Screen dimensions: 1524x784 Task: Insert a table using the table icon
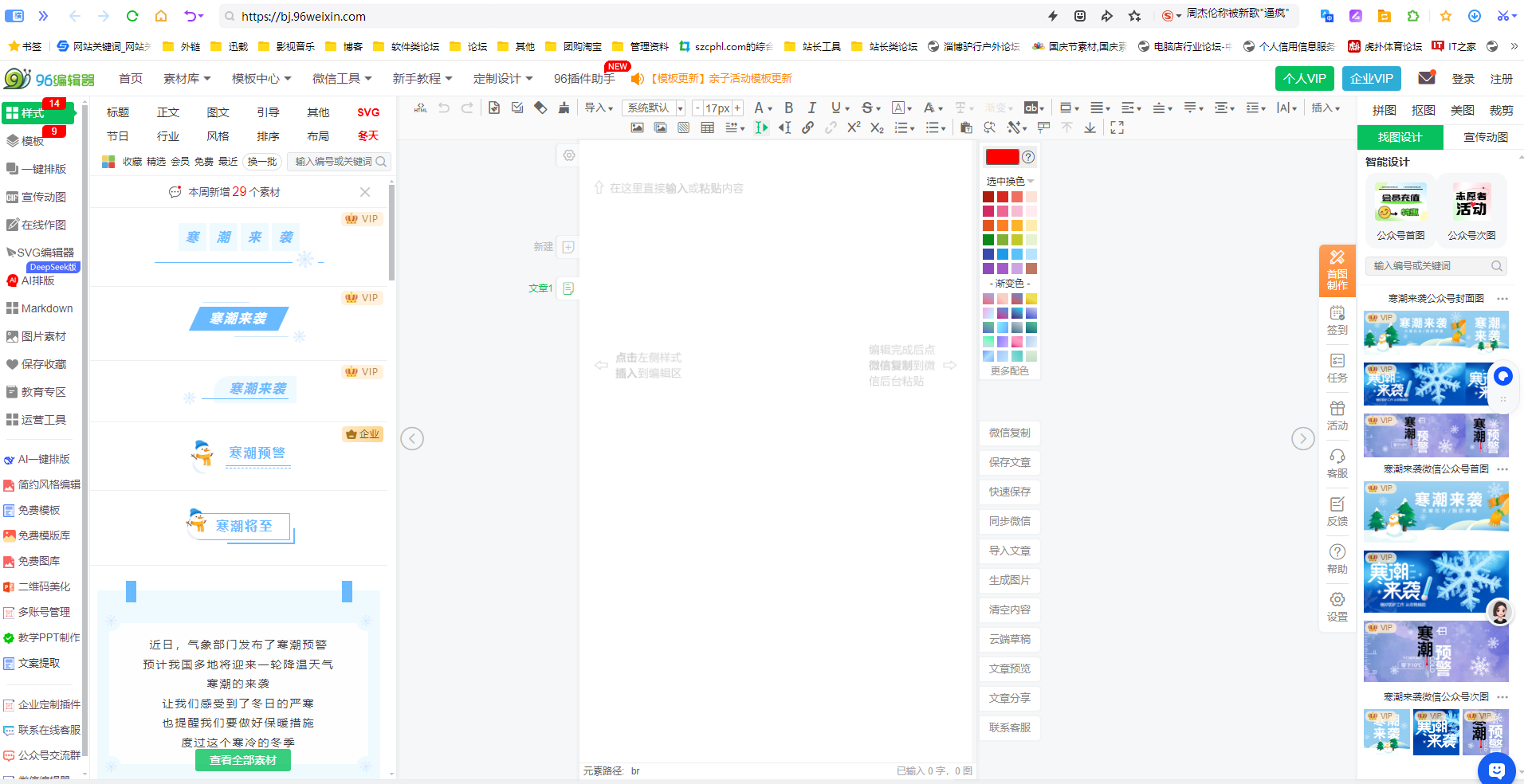click(x=707, y=127)
